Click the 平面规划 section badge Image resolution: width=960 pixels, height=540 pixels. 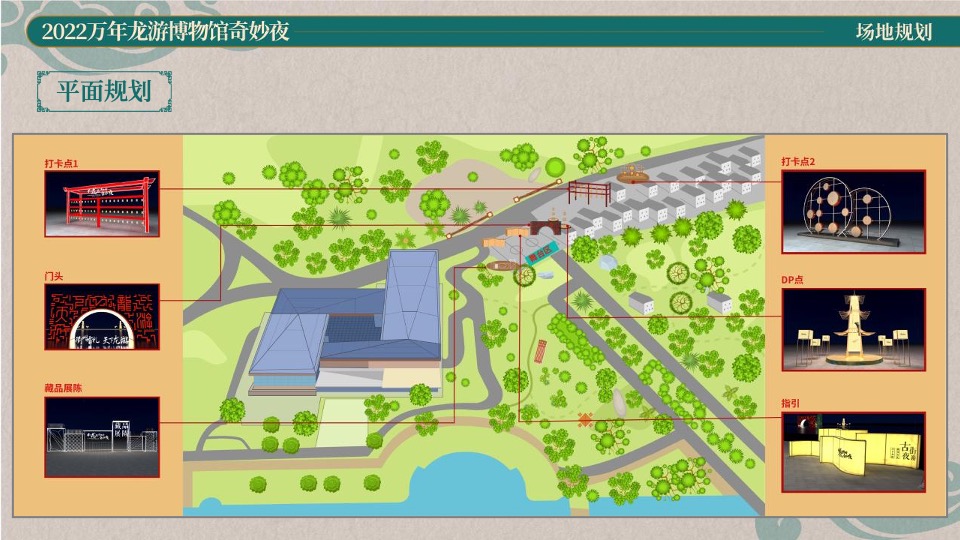104,91
